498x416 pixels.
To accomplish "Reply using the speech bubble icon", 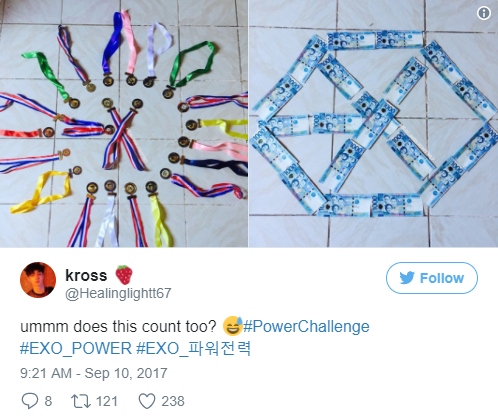I will [30, 401].
